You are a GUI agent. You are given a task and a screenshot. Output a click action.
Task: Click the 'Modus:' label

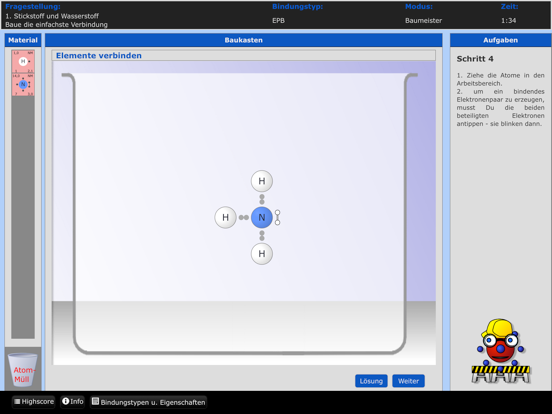point(419,6)
